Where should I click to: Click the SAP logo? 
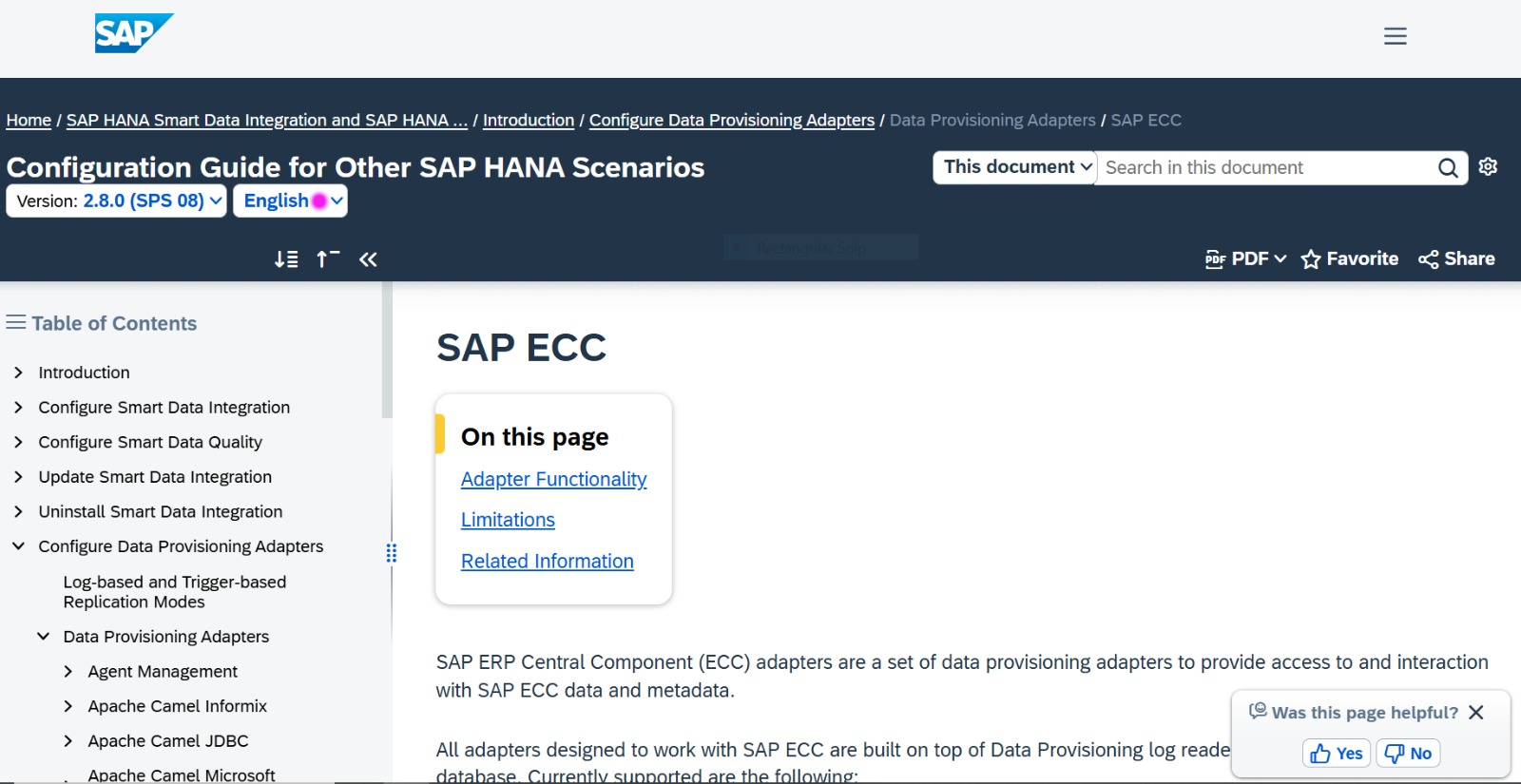[134, 33]
